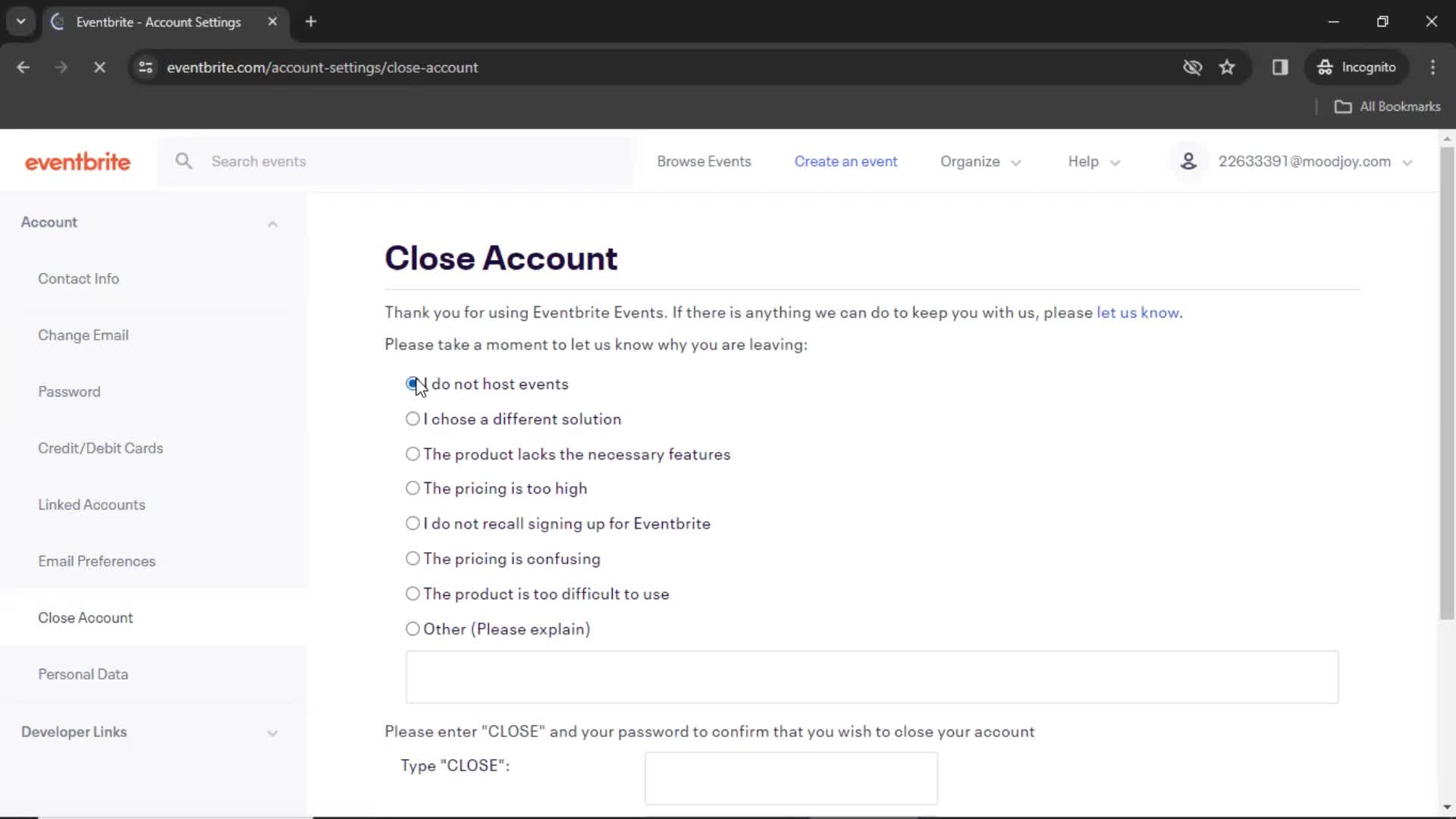Go to Change Email settings

[83, 335]
